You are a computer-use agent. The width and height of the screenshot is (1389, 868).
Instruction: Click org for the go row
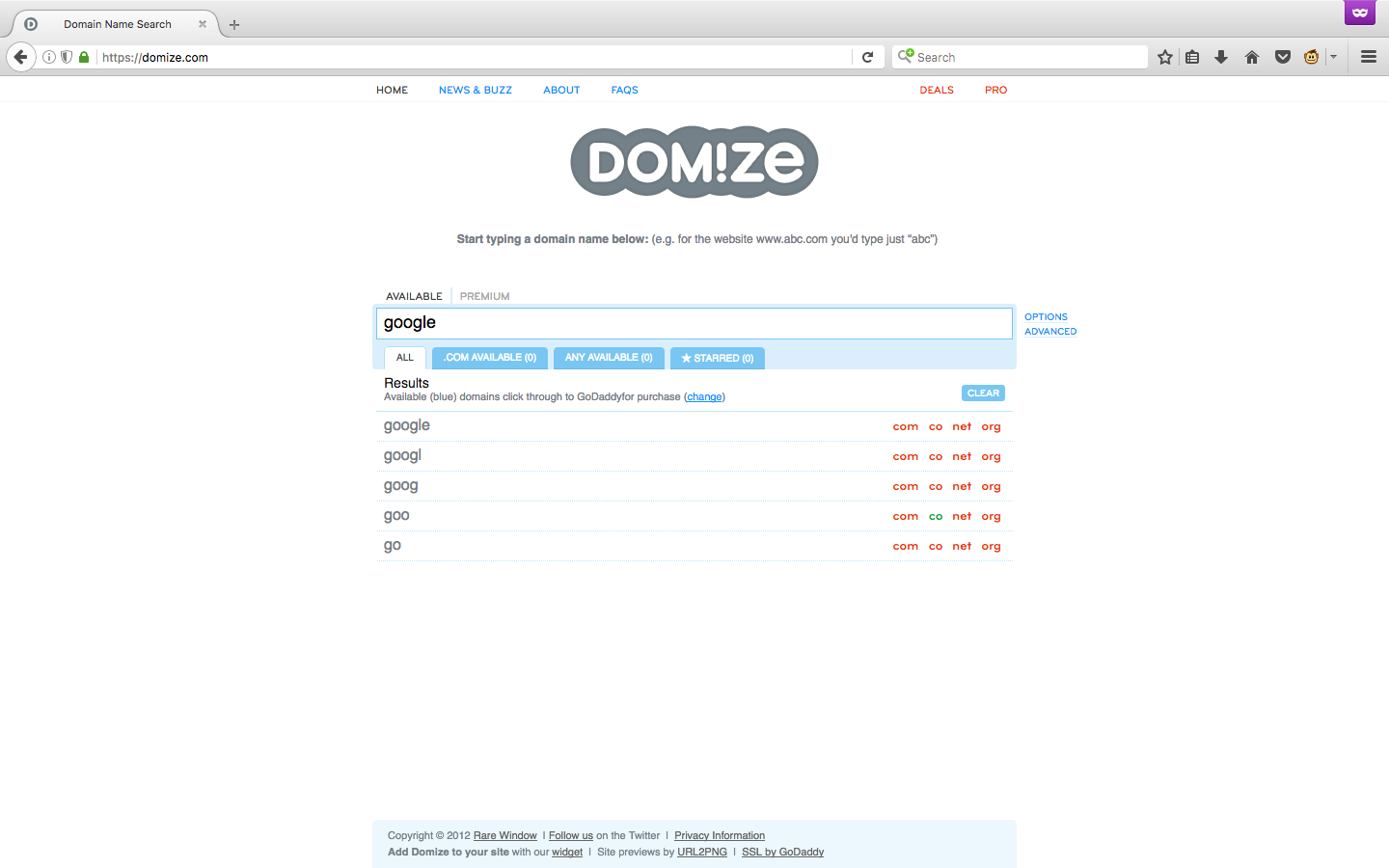coord(991,546)
